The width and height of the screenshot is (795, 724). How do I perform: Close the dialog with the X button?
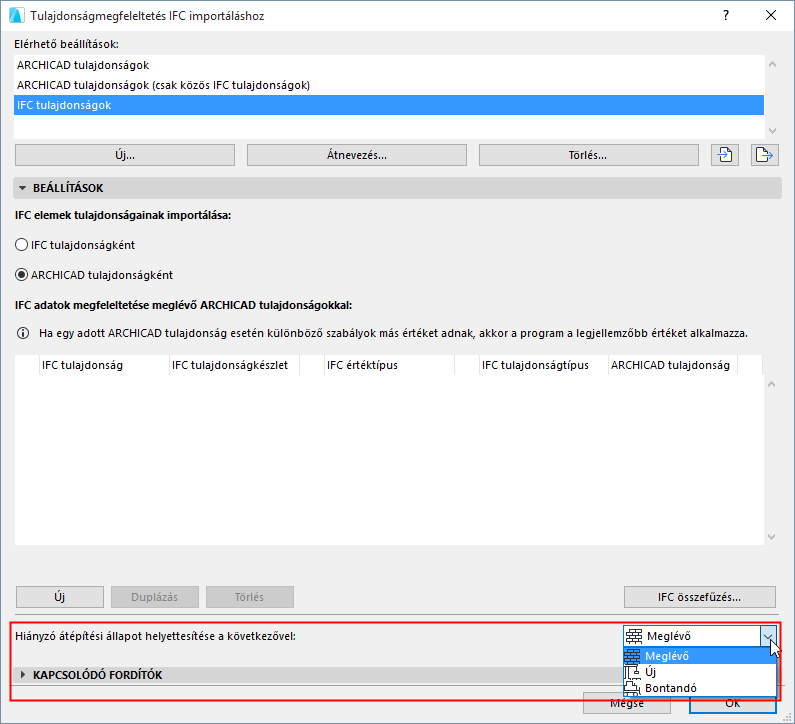pos(771,15)
